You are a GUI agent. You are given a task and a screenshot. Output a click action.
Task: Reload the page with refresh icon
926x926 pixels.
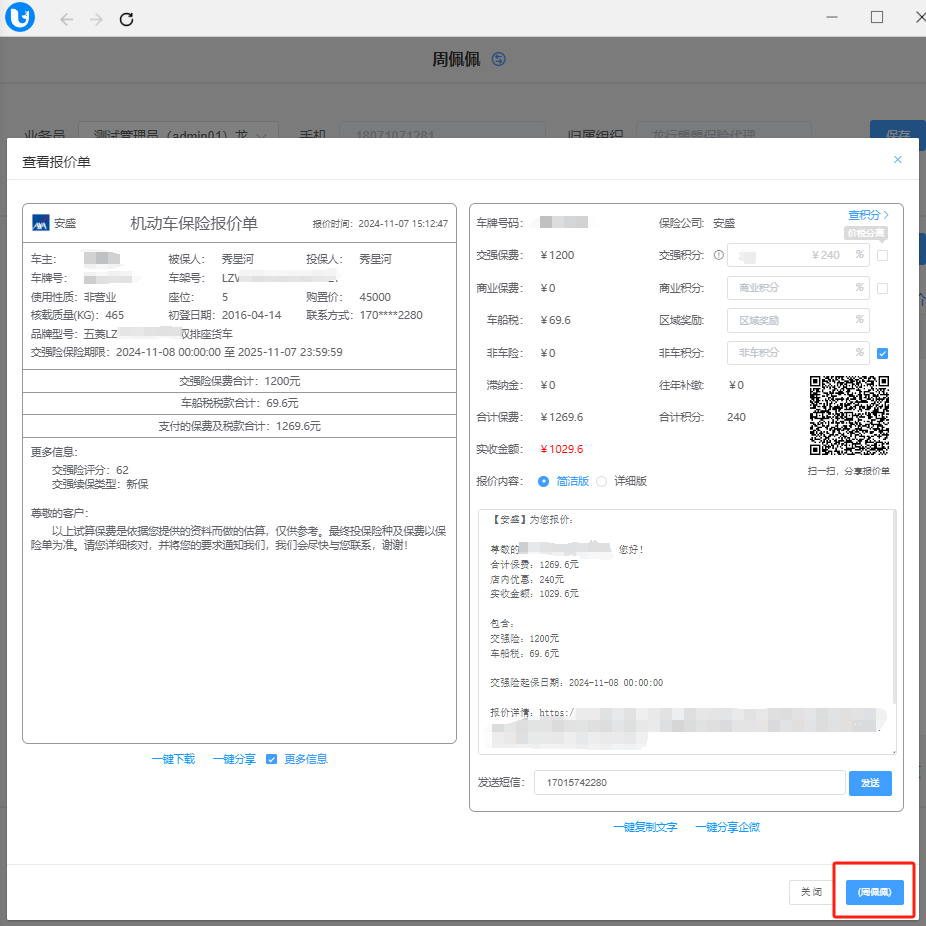(126, 19)
